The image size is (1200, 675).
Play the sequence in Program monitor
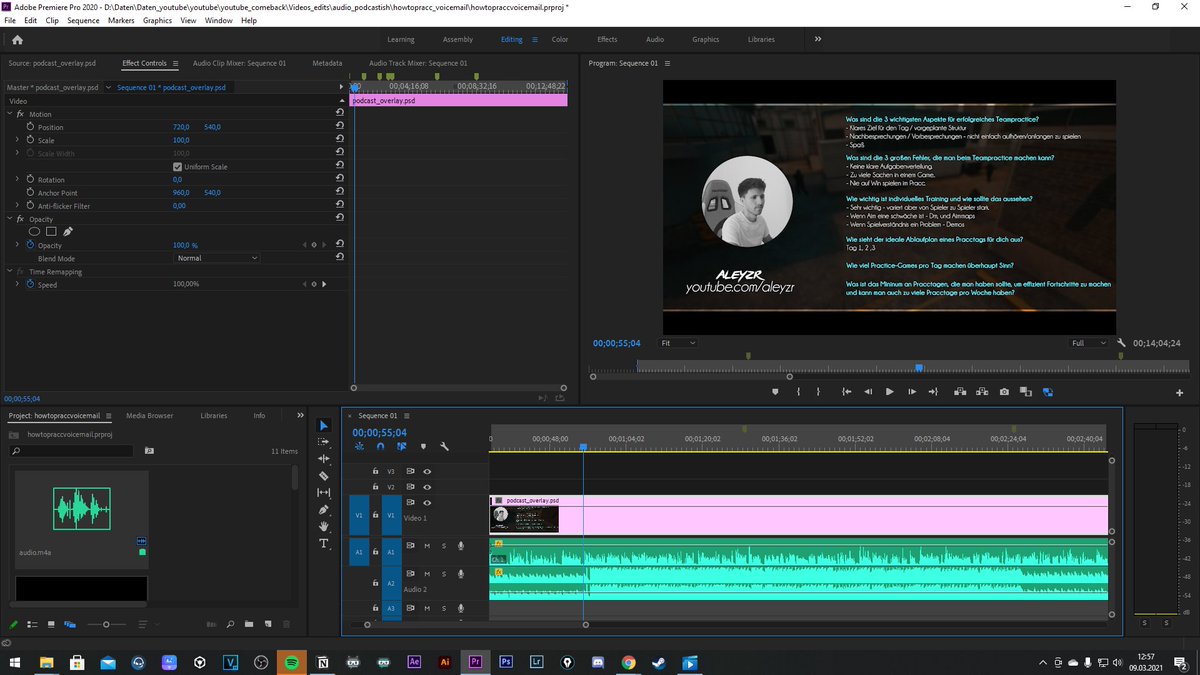pyautogui.click(x=889, y=392)
